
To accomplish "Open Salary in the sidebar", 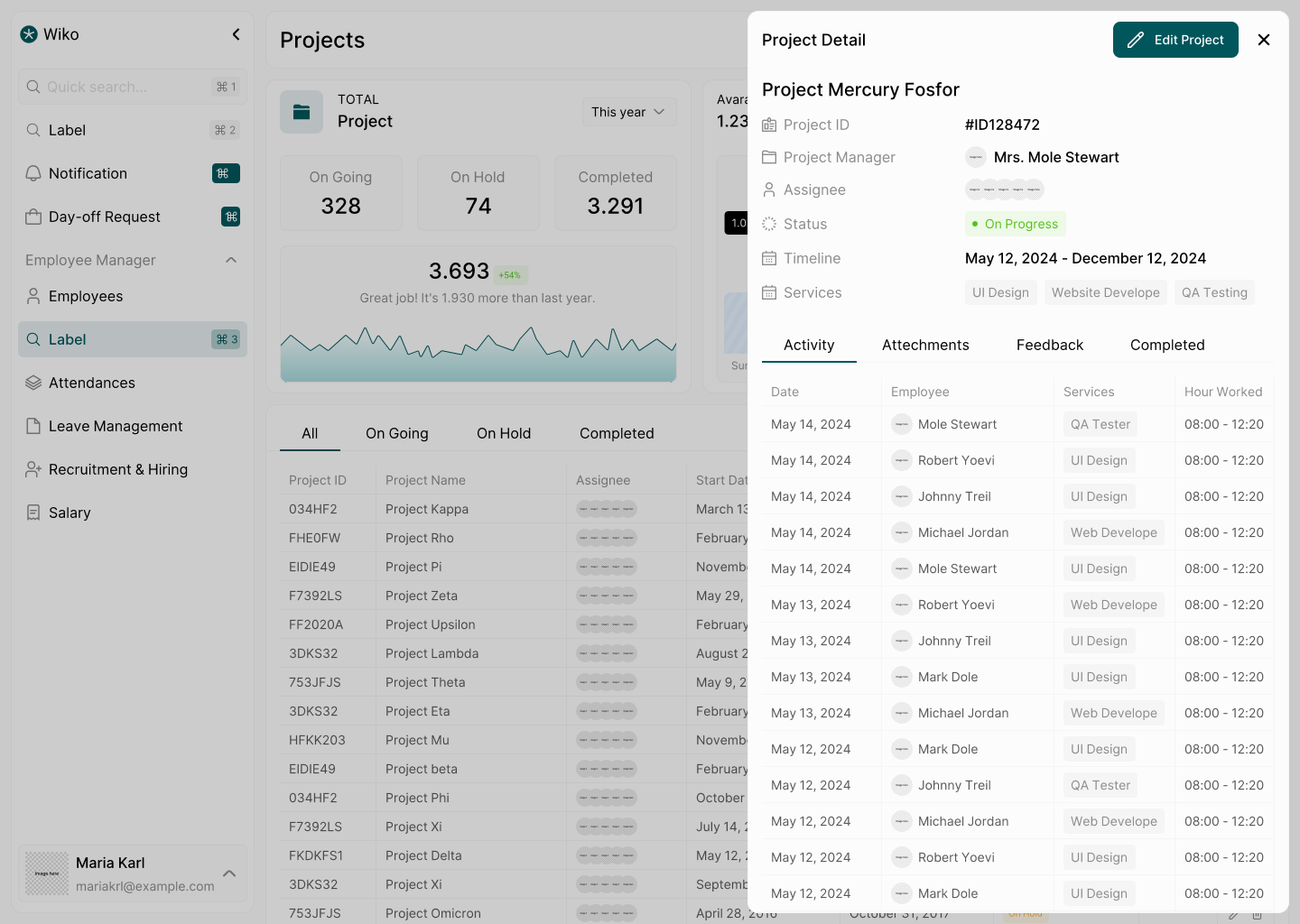I will pyautogui.click(x=133, y=513).
